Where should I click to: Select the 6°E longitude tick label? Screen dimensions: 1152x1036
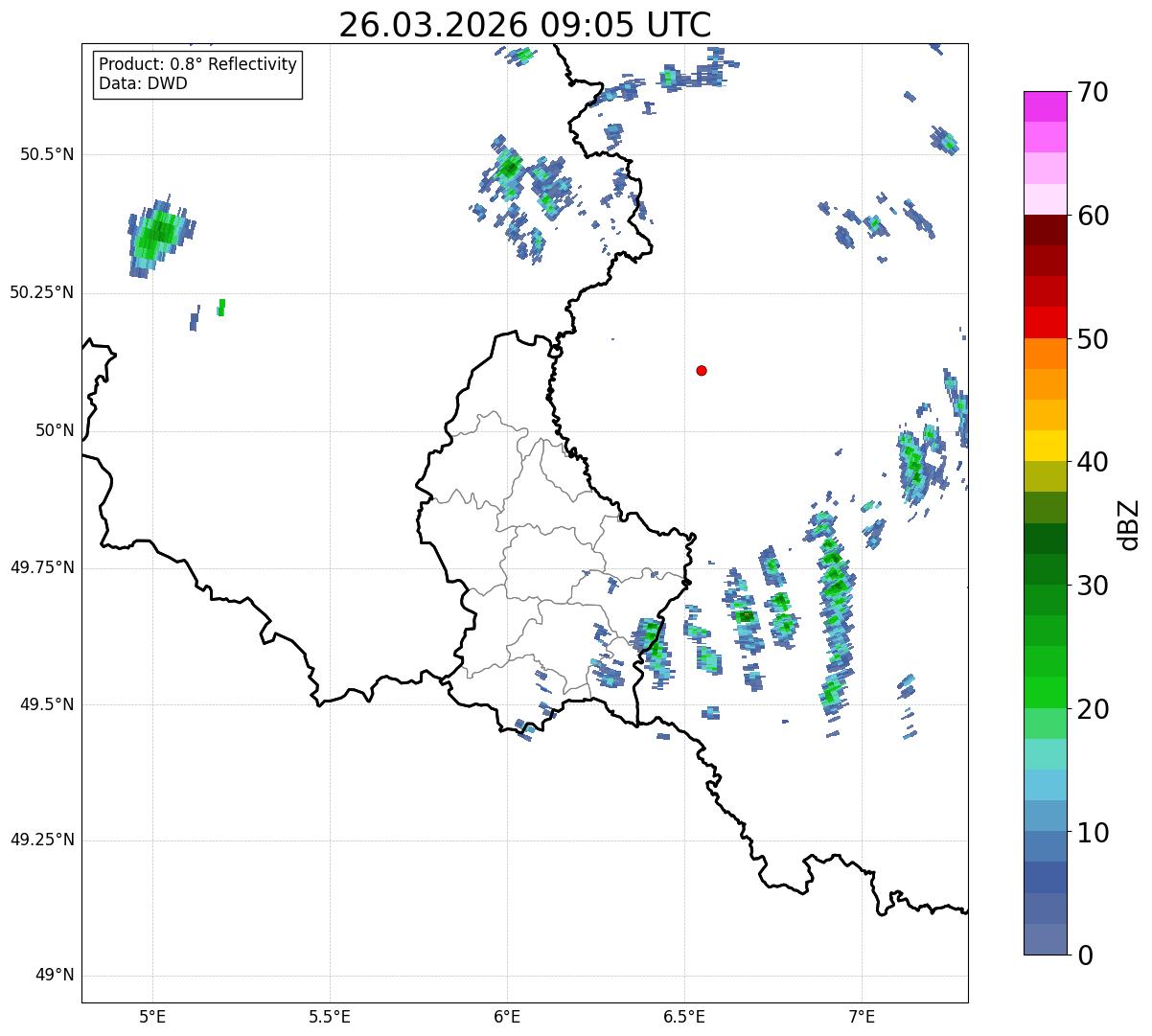tap(507, 1016)
